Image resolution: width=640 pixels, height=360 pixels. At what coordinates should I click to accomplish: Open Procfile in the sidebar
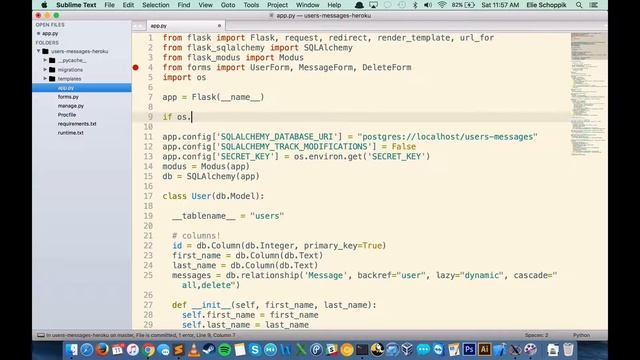[x=67, y=115]
